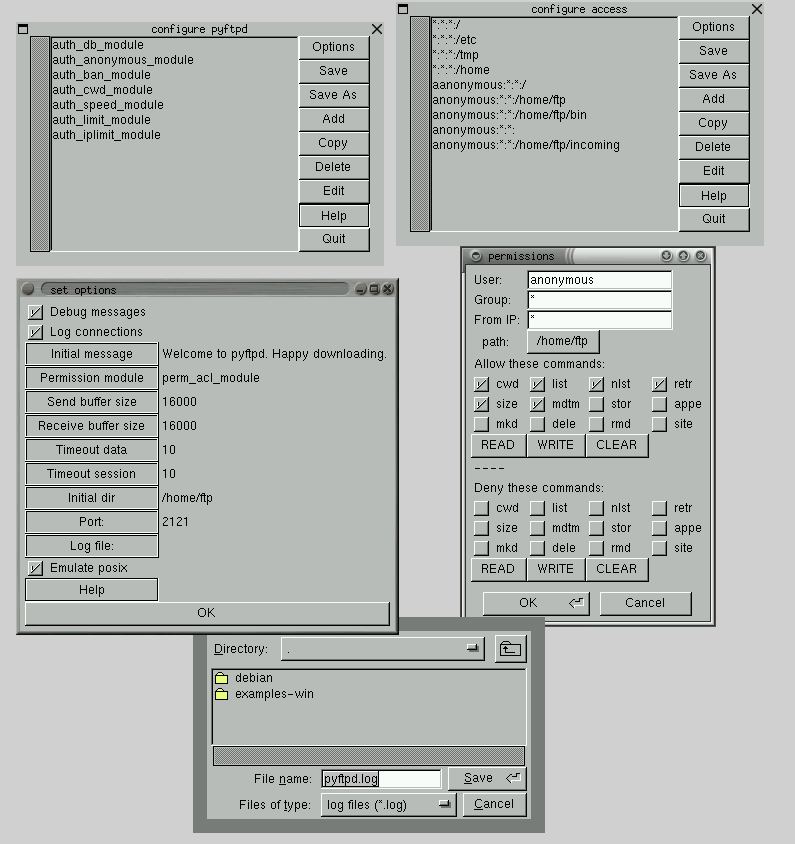Click the set options window menu icon
This screenshot has width=795, height=844.
point(29,289)
